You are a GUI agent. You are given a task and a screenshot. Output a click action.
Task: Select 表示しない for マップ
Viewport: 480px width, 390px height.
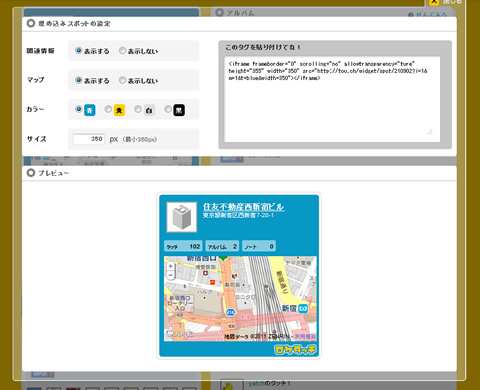[122, 80]
